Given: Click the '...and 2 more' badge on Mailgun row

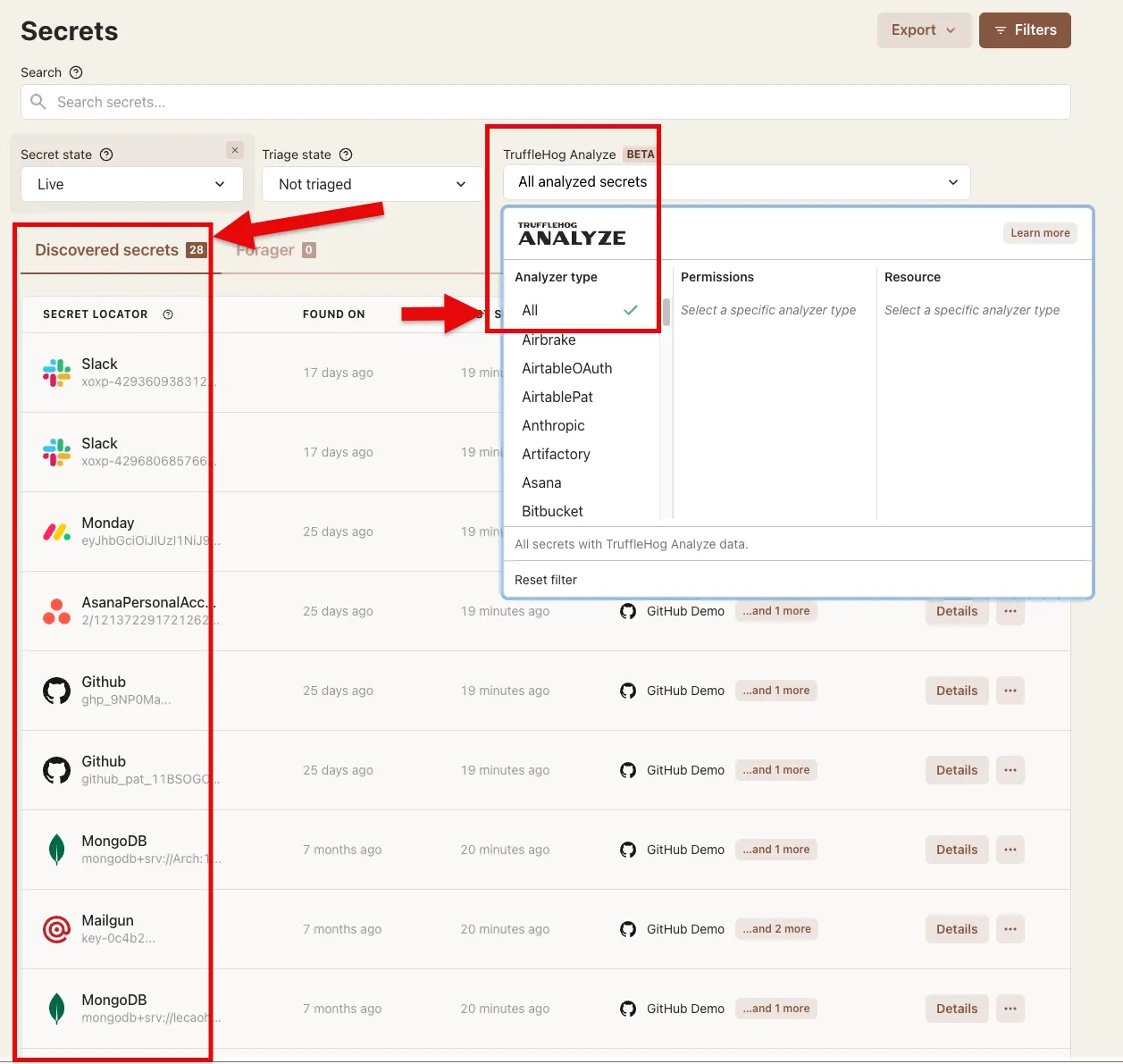Looking at the screenshot, I should click(x=776, y=929).
